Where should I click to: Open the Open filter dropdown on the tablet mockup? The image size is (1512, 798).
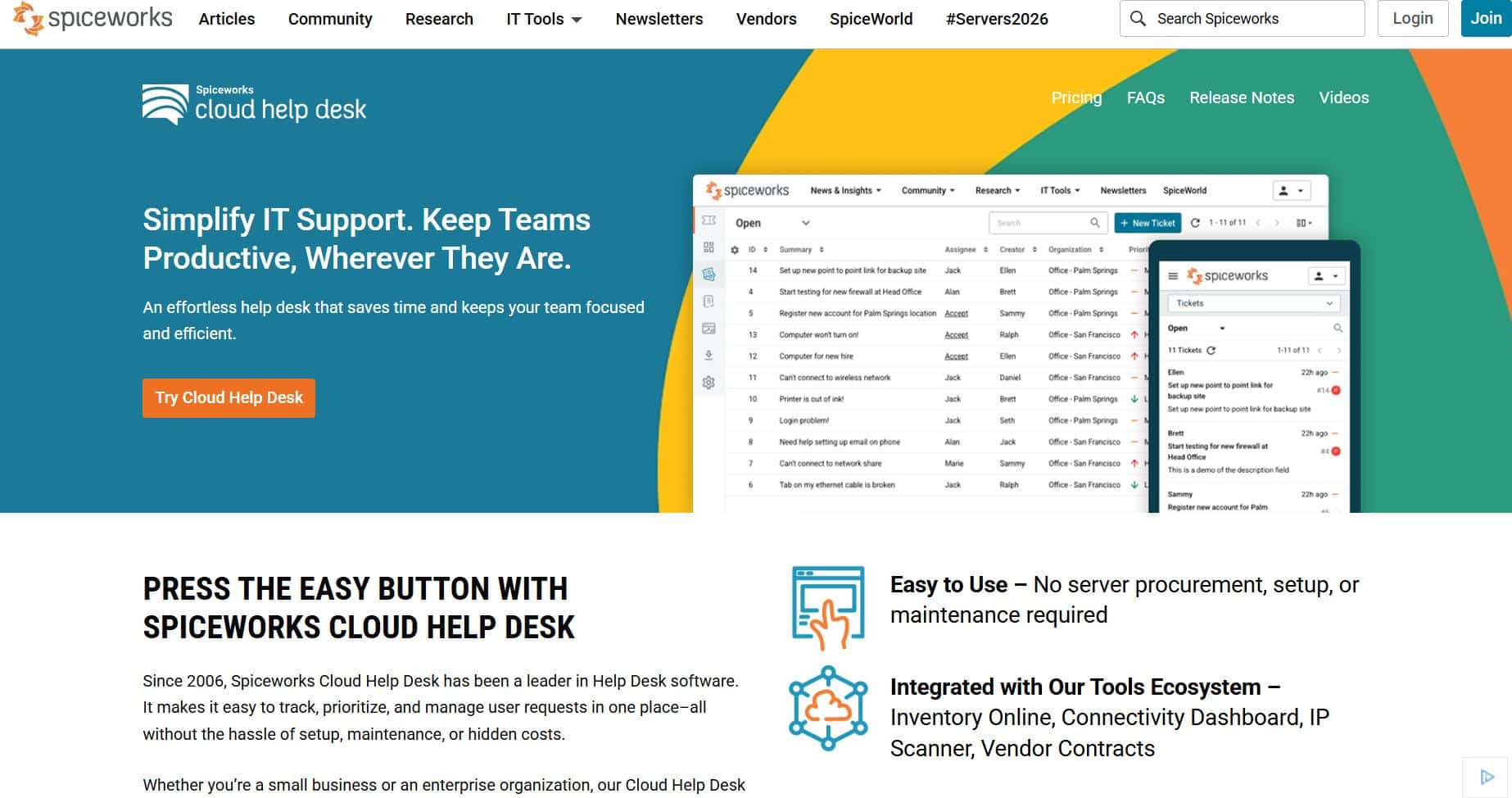1197,328
